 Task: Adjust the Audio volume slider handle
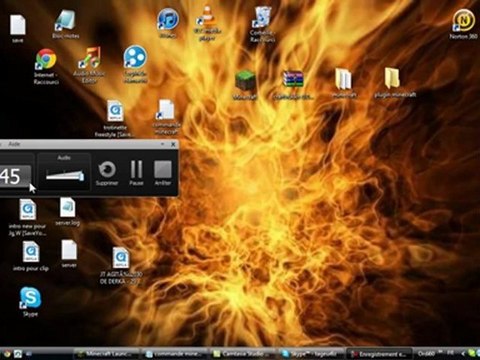tap(81, 175)
